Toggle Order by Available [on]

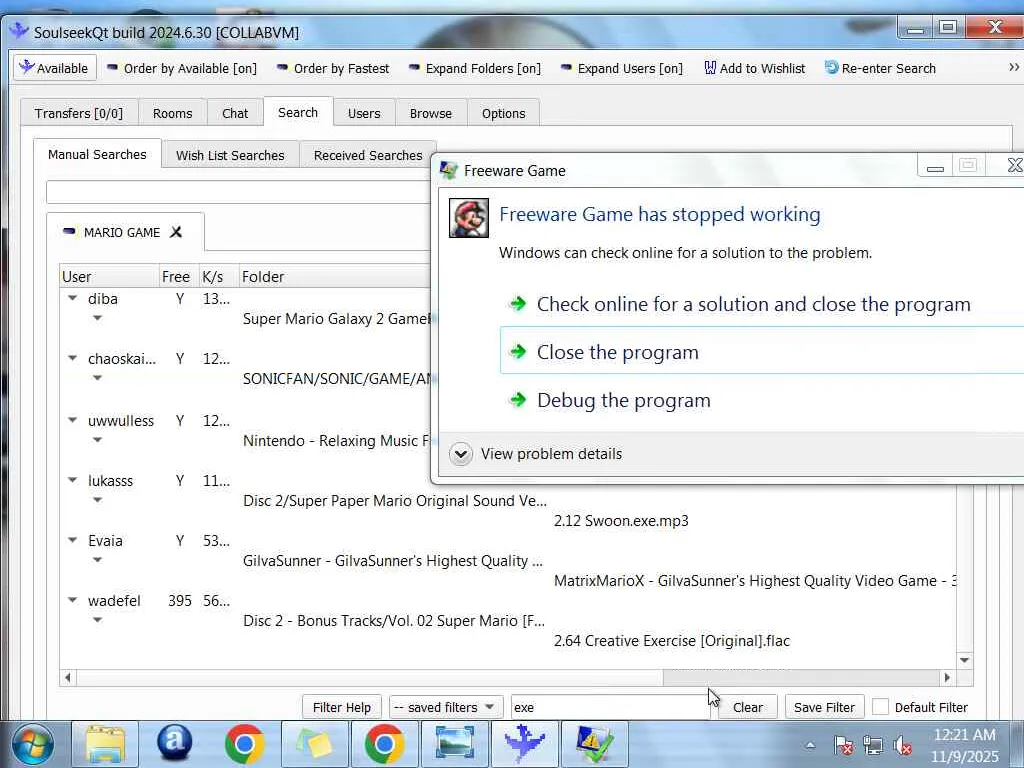click(182, 68)
